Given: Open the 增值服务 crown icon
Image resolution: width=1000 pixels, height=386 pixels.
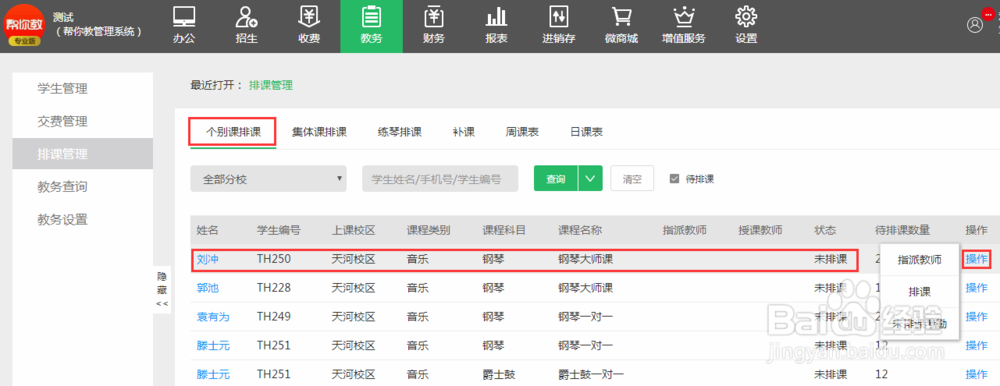Looking at the screenshot, I should pyautogui.click(x=684, y=17).
